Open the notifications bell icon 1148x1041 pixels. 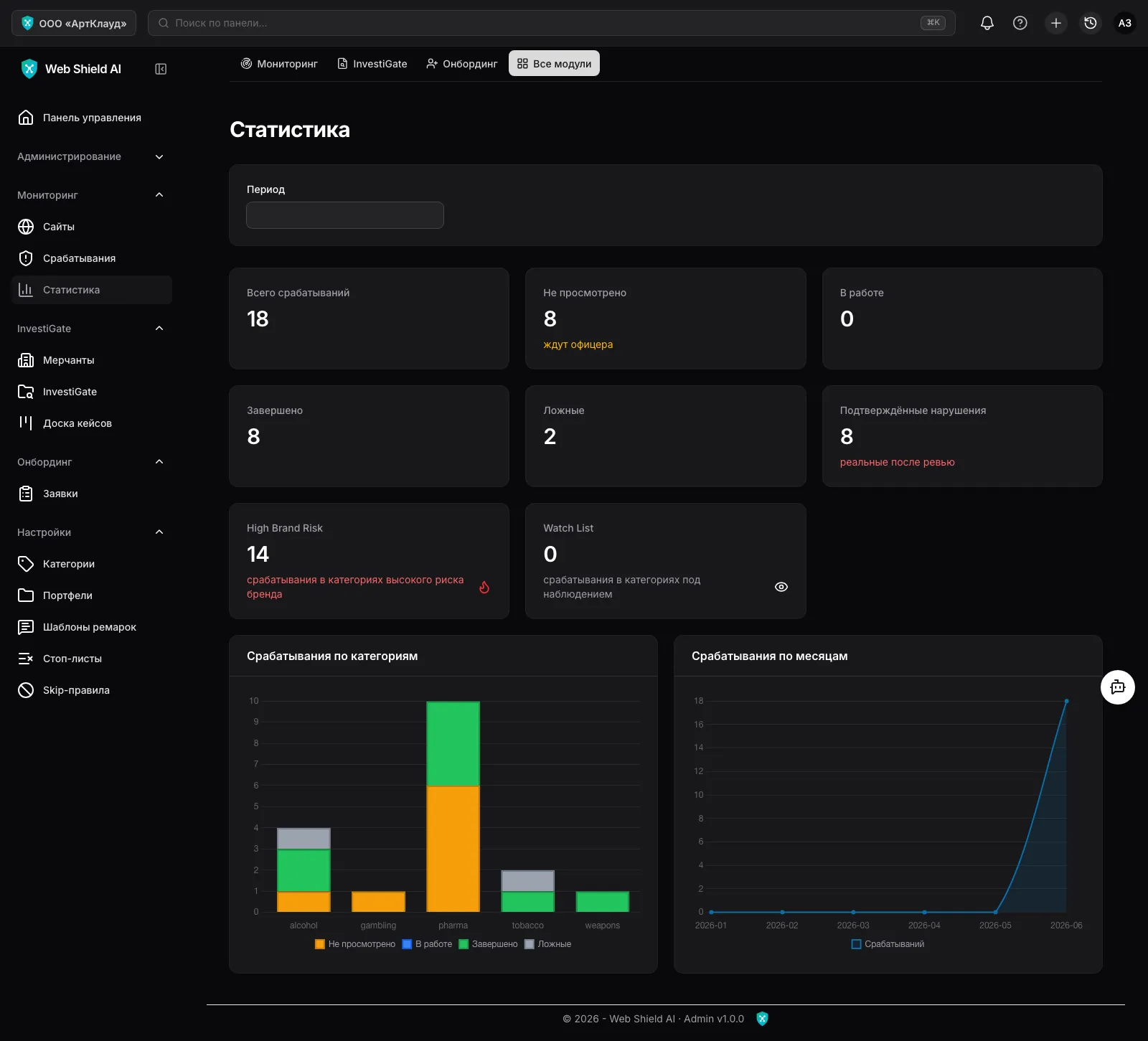pos(987,23)
